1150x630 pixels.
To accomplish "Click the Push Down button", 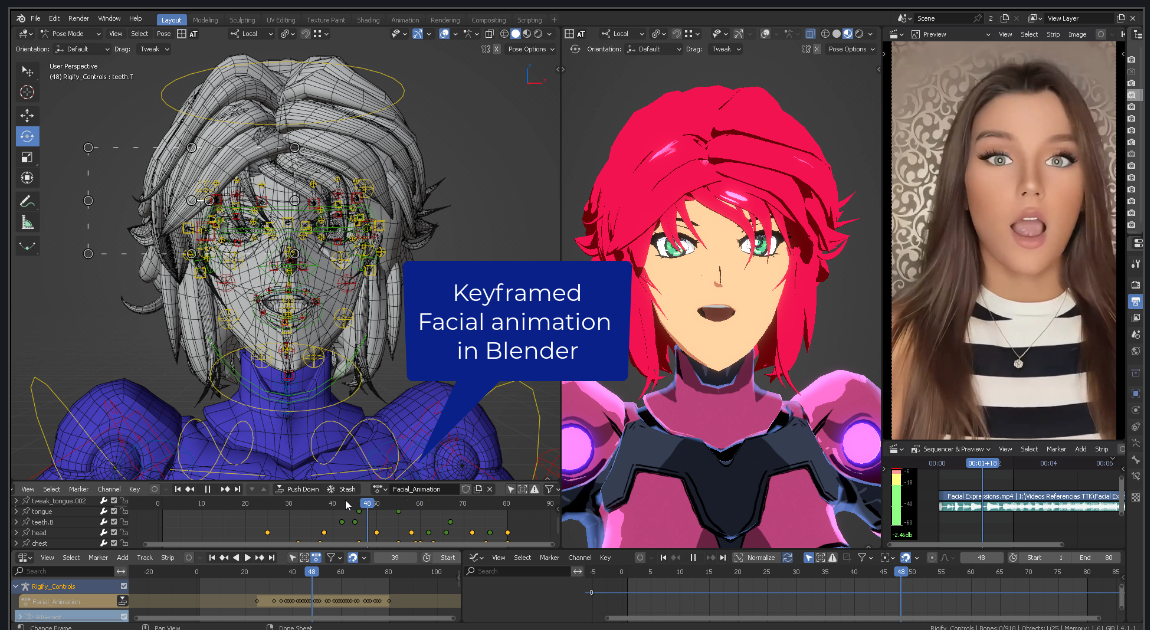I will click(299, 489).
